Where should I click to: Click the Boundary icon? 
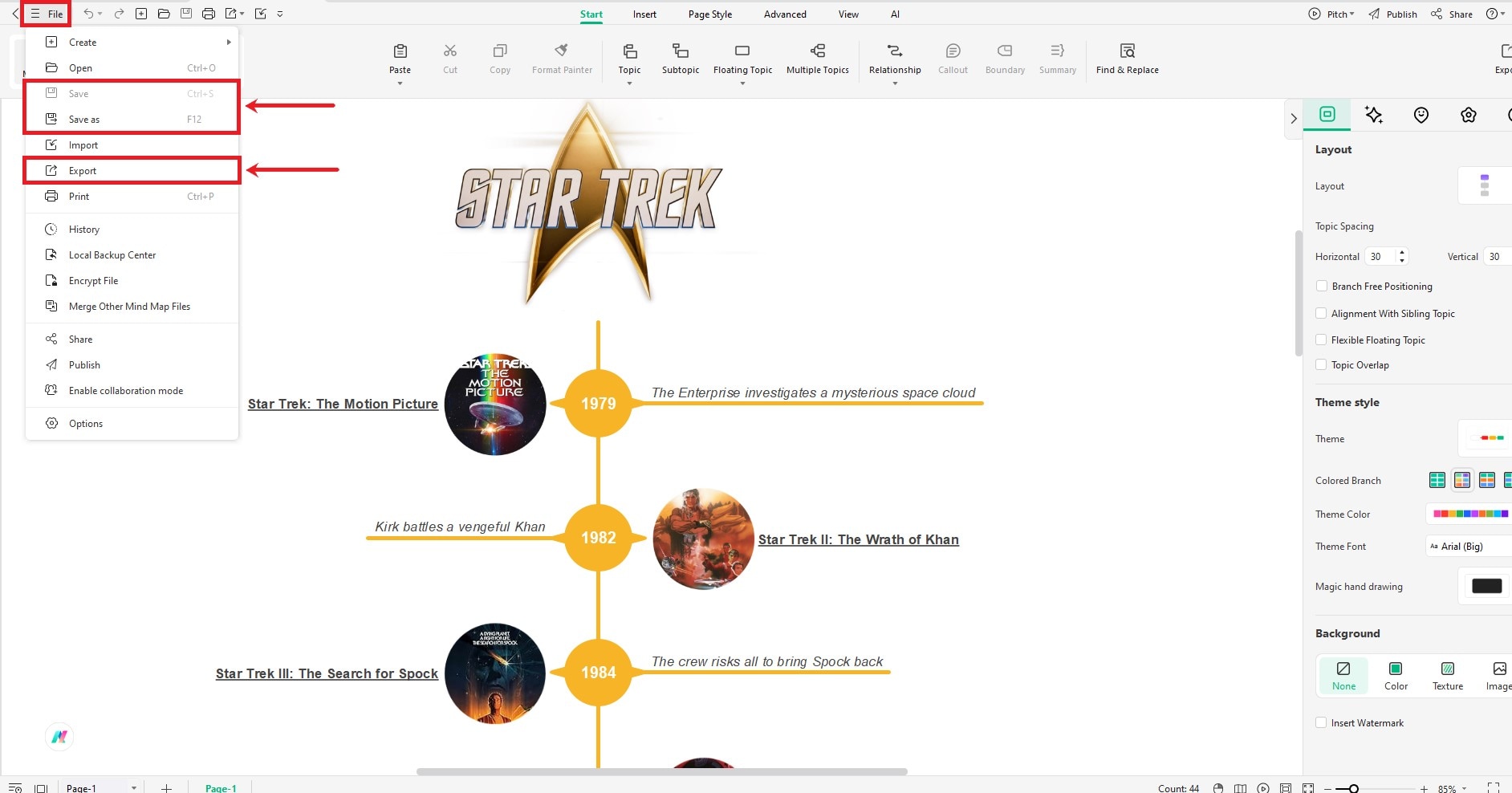pos(1005,51)
